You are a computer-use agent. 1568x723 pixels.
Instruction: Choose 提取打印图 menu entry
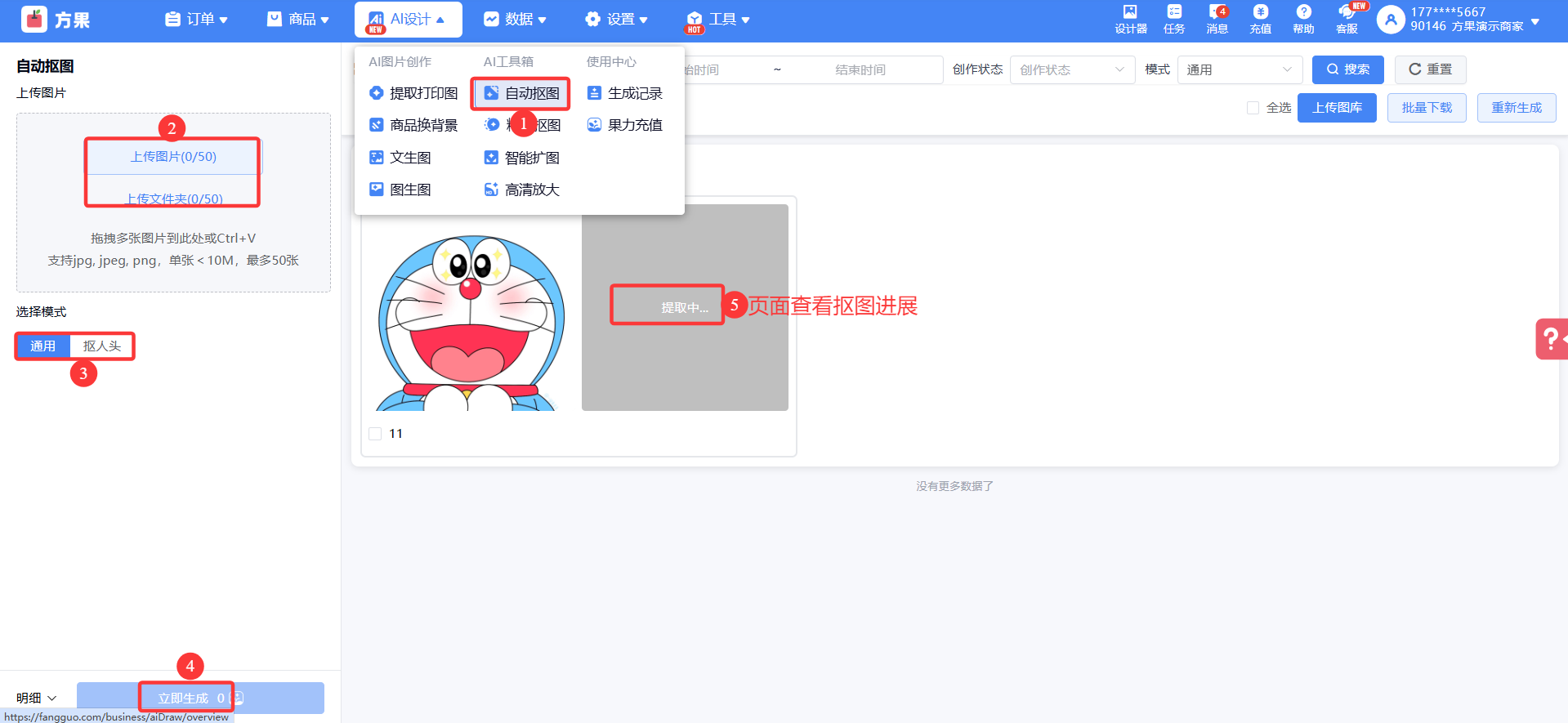click(x=413, y=93)
